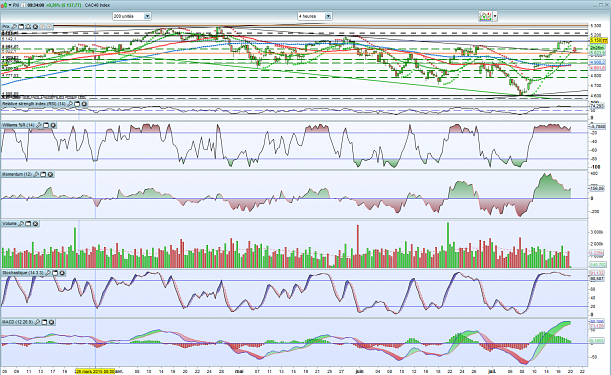Click the 'juil.' month marker on time axis

point(492,371)
